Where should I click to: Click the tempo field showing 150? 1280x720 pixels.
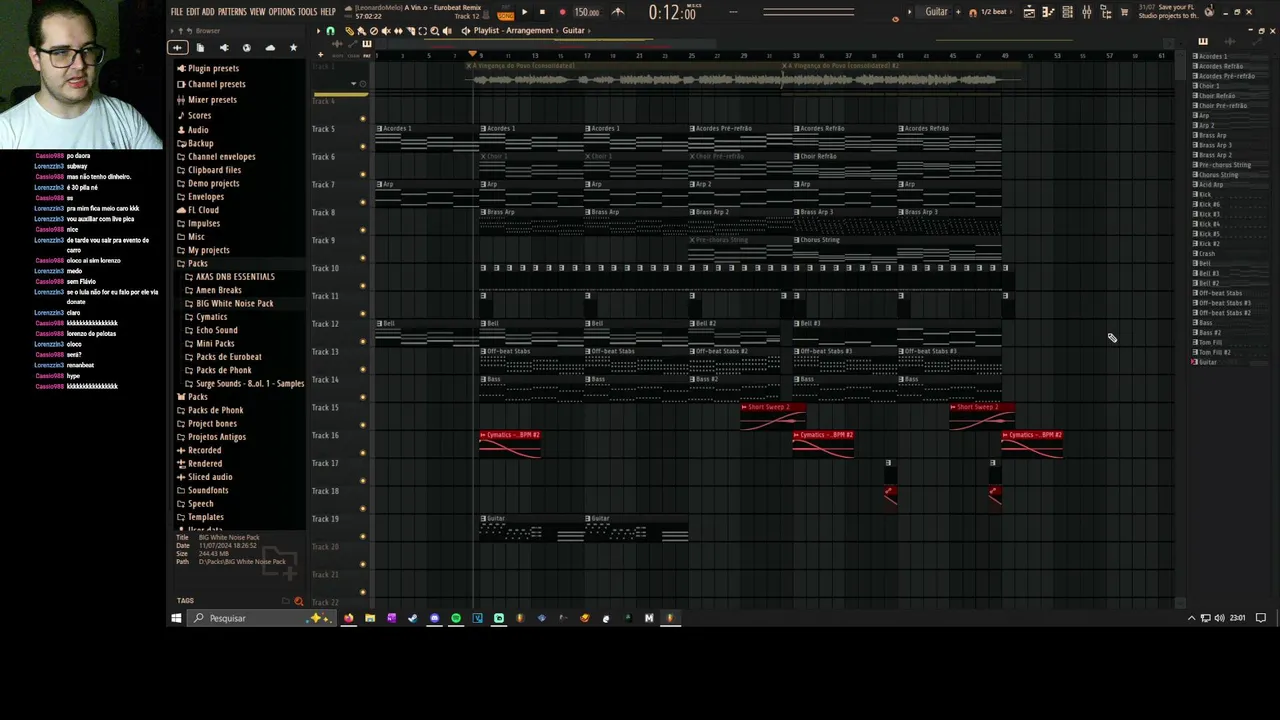pos(587,13)
